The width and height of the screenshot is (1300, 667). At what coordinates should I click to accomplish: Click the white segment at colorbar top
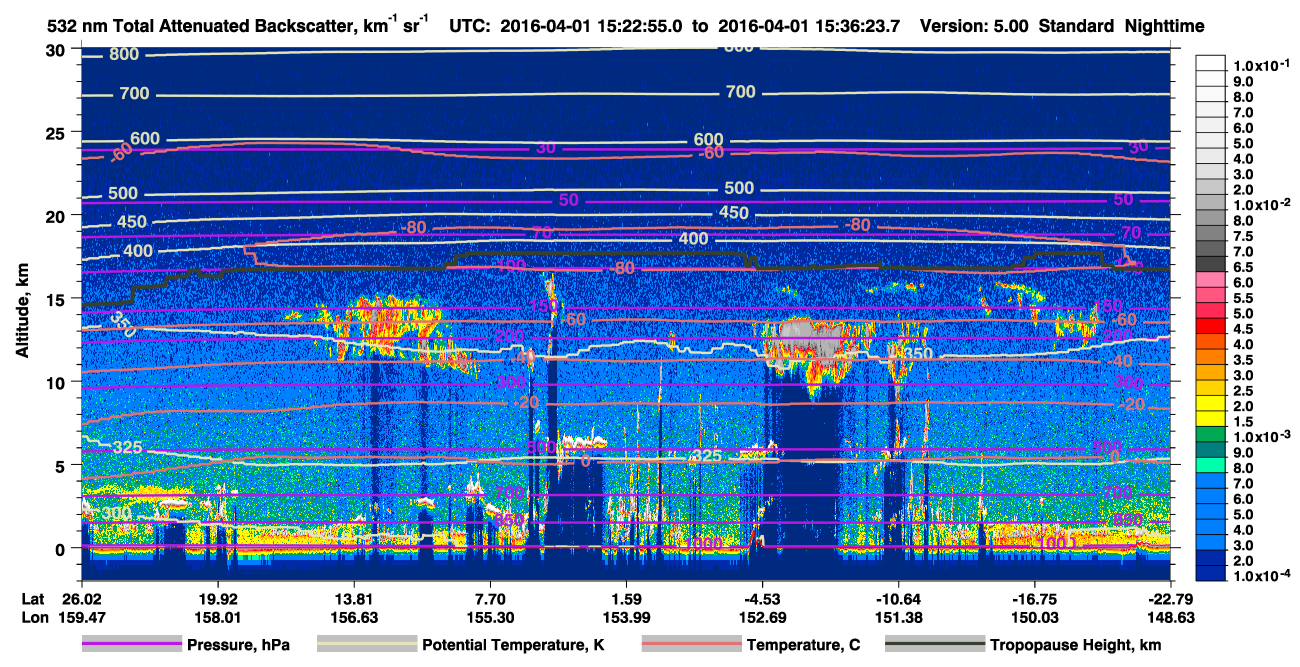[1213, 62]
